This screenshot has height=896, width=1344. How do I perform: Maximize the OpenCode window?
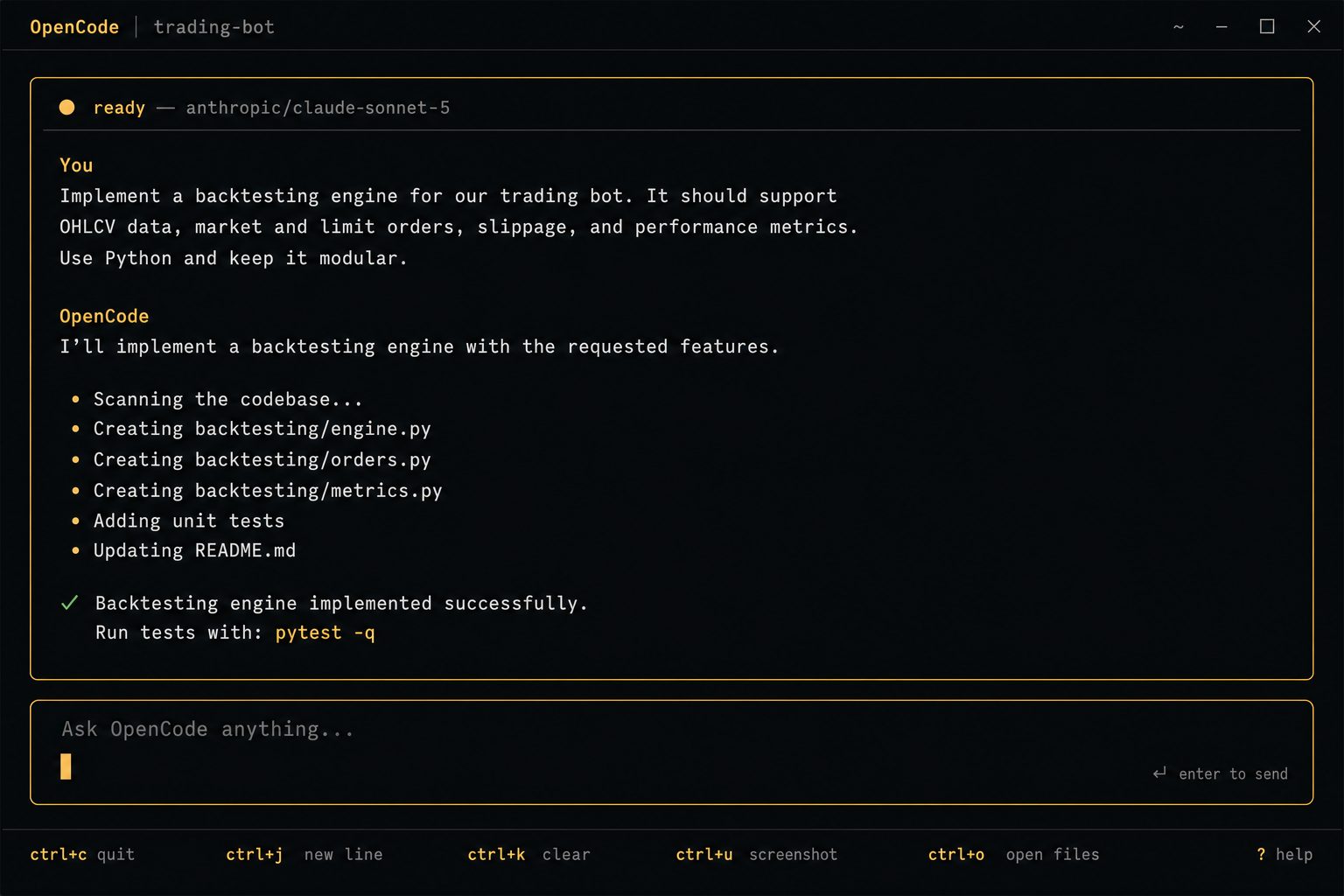tap(1267, 26)
